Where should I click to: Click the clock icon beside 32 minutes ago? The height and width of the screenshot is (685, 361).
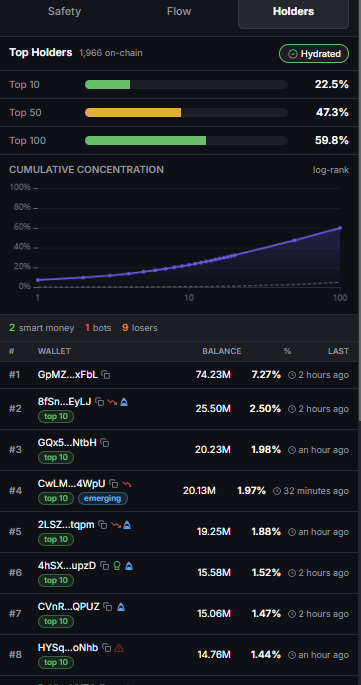pos(277,491)
